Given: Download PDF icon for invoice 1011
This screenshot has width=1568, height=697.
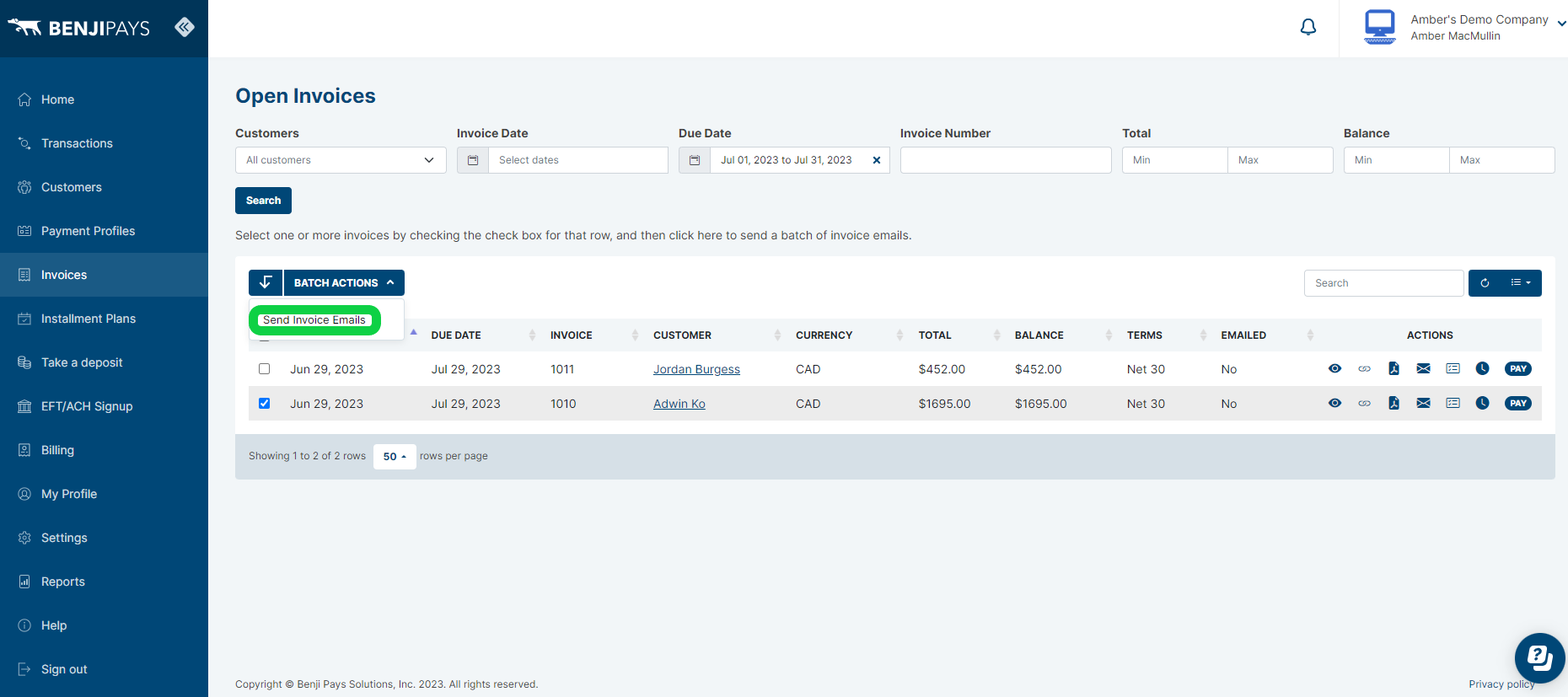Looking at the screenshot, I should point(1393,368).
